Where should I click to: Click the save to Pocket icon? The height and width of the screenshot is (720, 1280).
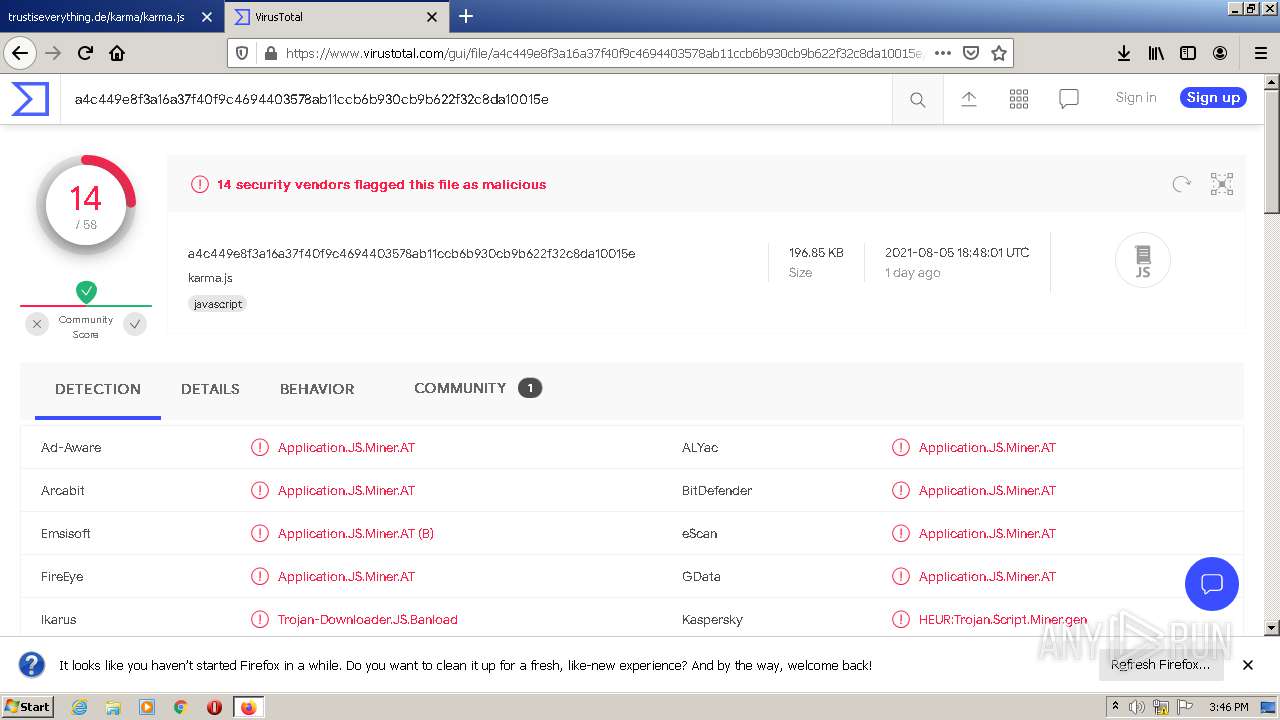click(970, 53)
